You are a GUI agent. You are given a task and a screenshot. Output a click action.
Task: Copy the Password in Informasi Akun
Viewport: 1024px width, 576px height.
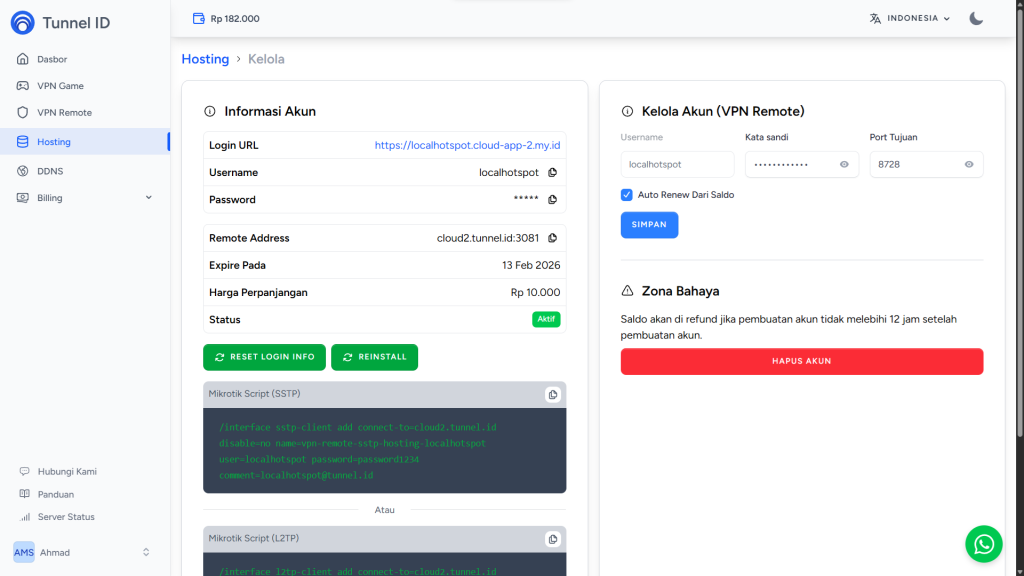[x=552, y=200]
